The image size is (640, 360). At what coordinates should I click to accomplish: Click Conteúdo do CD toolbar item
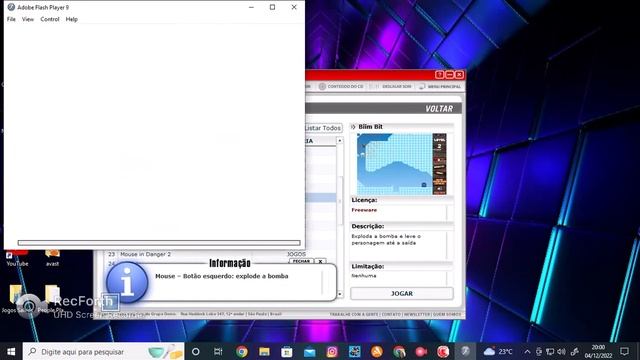tap(341, 87)
